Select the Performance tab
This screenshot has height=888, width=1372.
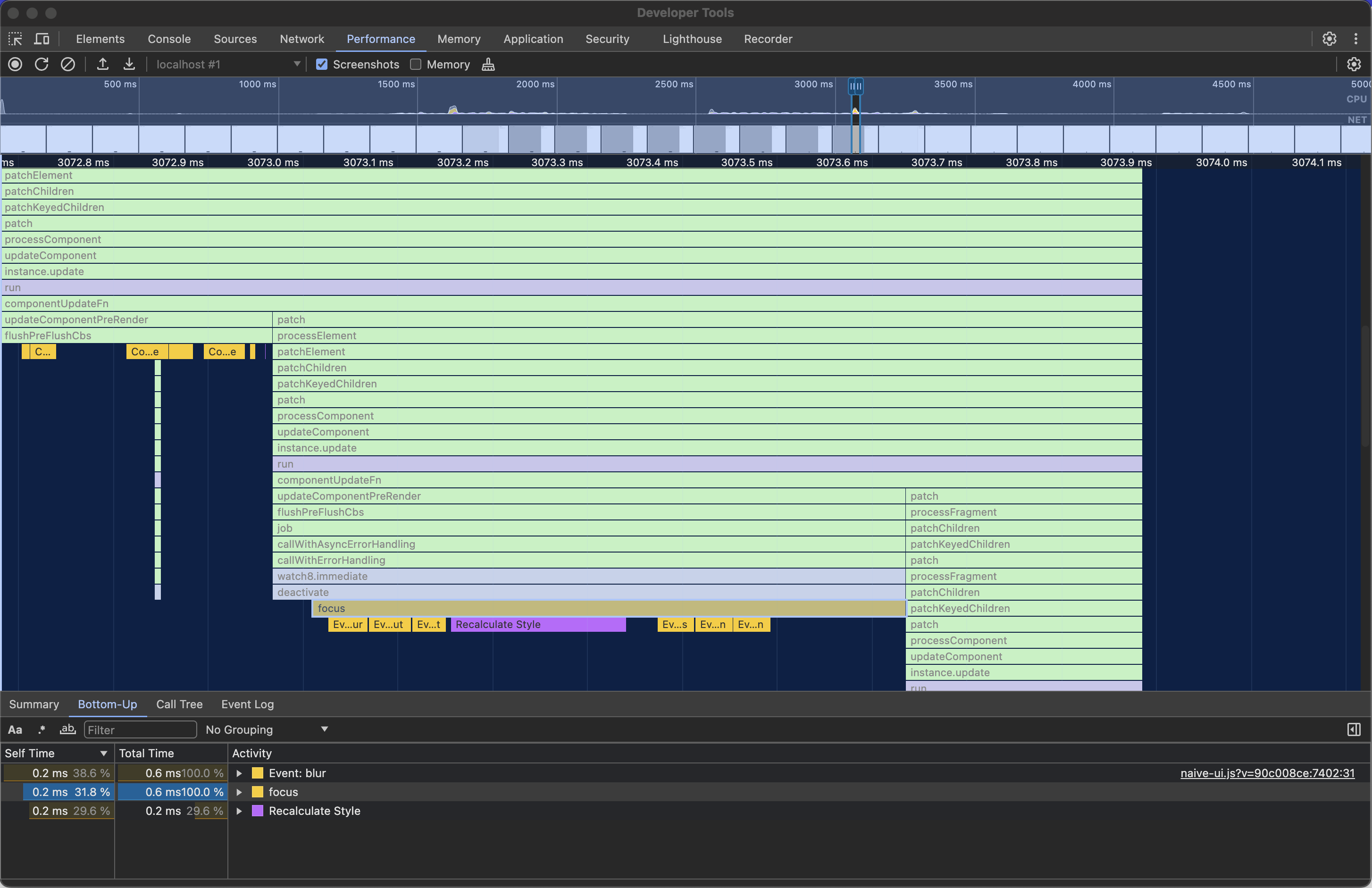[381, 39]
